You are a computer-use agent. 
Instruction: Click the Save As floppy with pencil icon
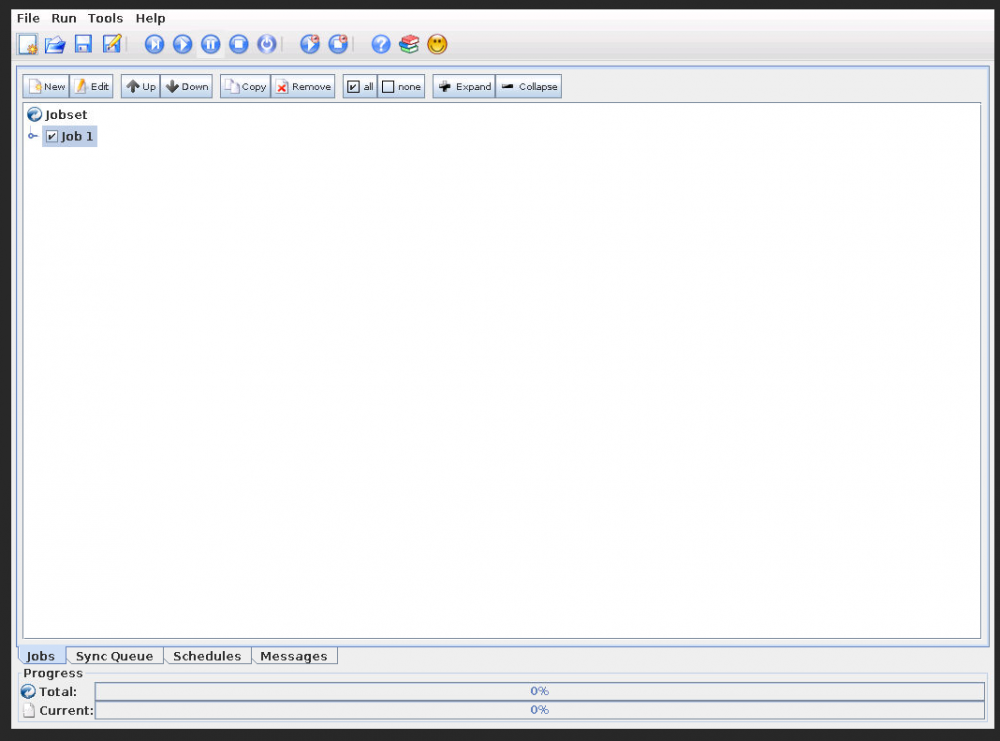(x=112, y=44)
